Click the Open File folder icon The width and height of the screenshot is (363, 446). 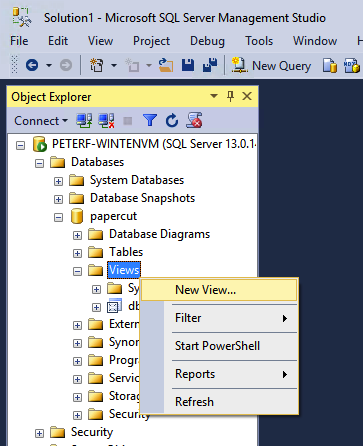point(166,65)
